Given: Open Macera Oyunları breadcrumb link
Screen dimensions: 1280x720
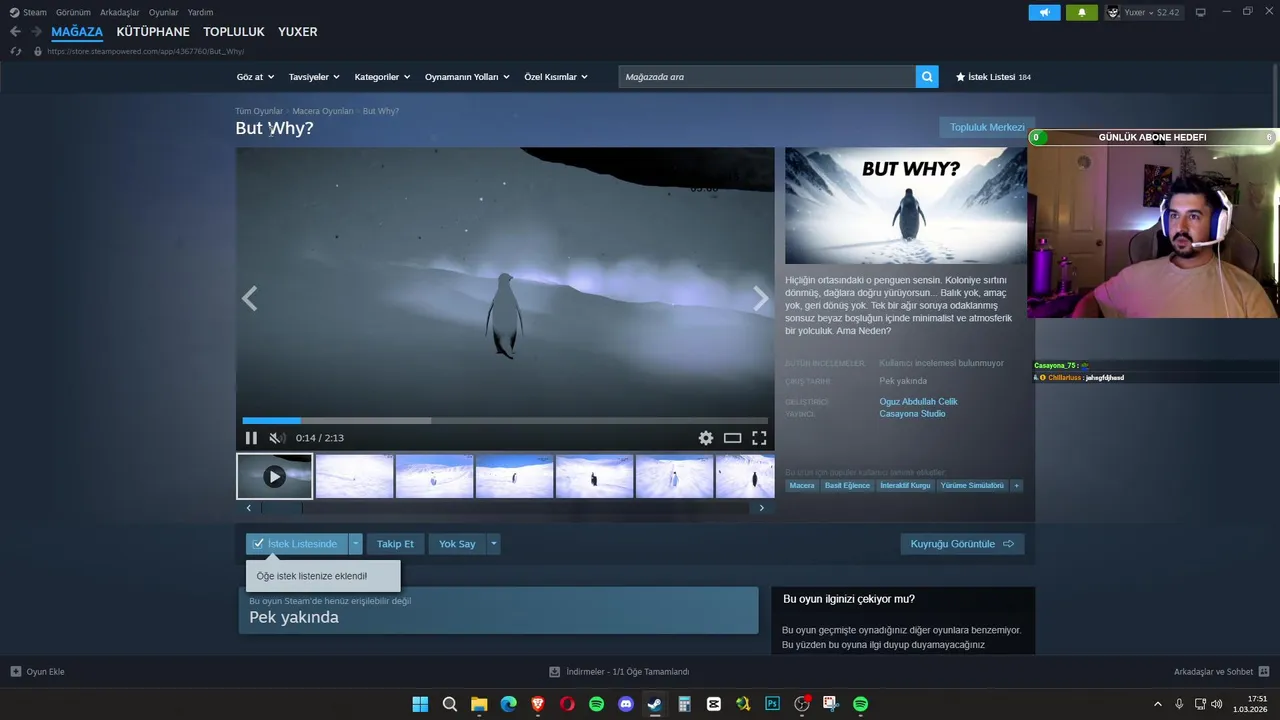Looking at the screenshot, I should point(323,111).
